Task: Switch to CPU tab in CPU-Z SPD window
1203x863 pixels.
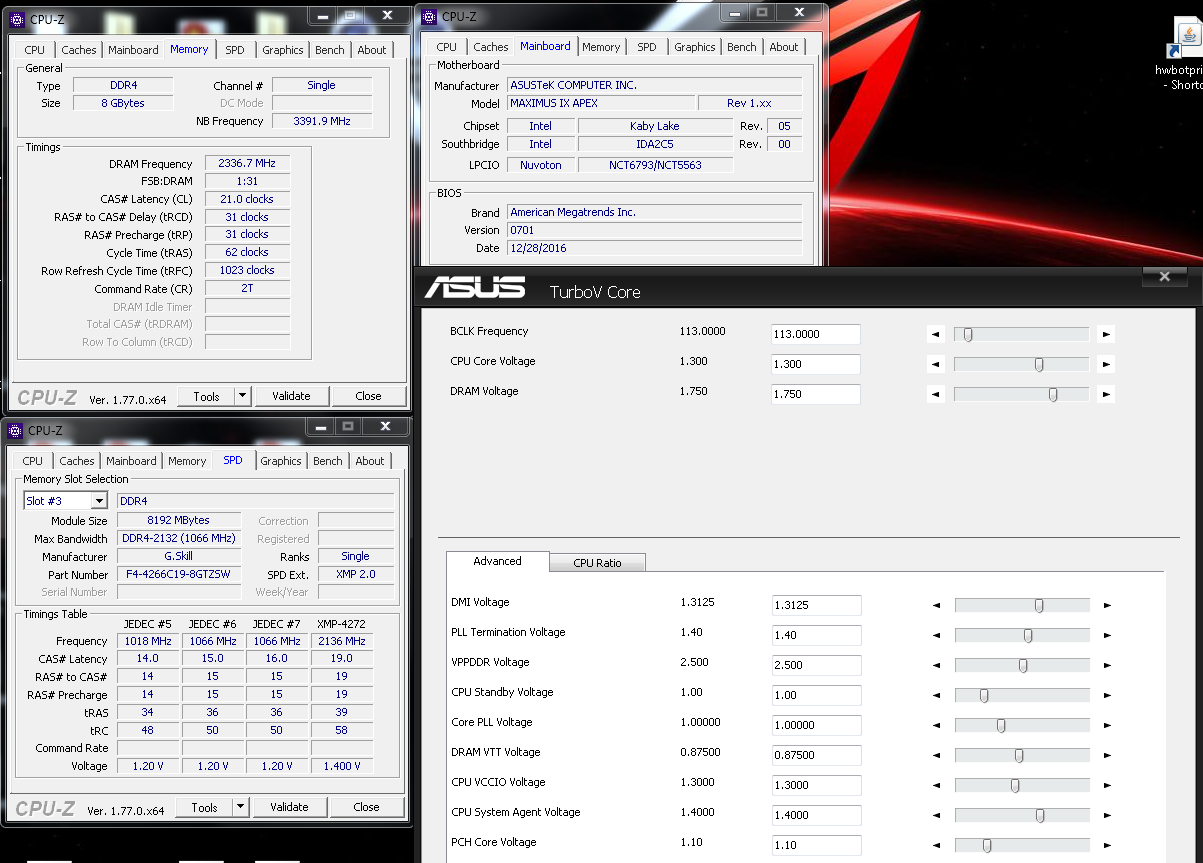Action: [33, 461]
